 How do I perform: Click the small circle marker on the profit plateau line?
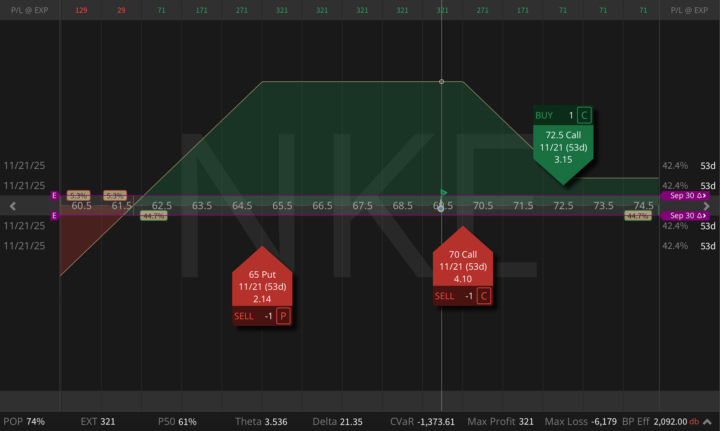441,82
